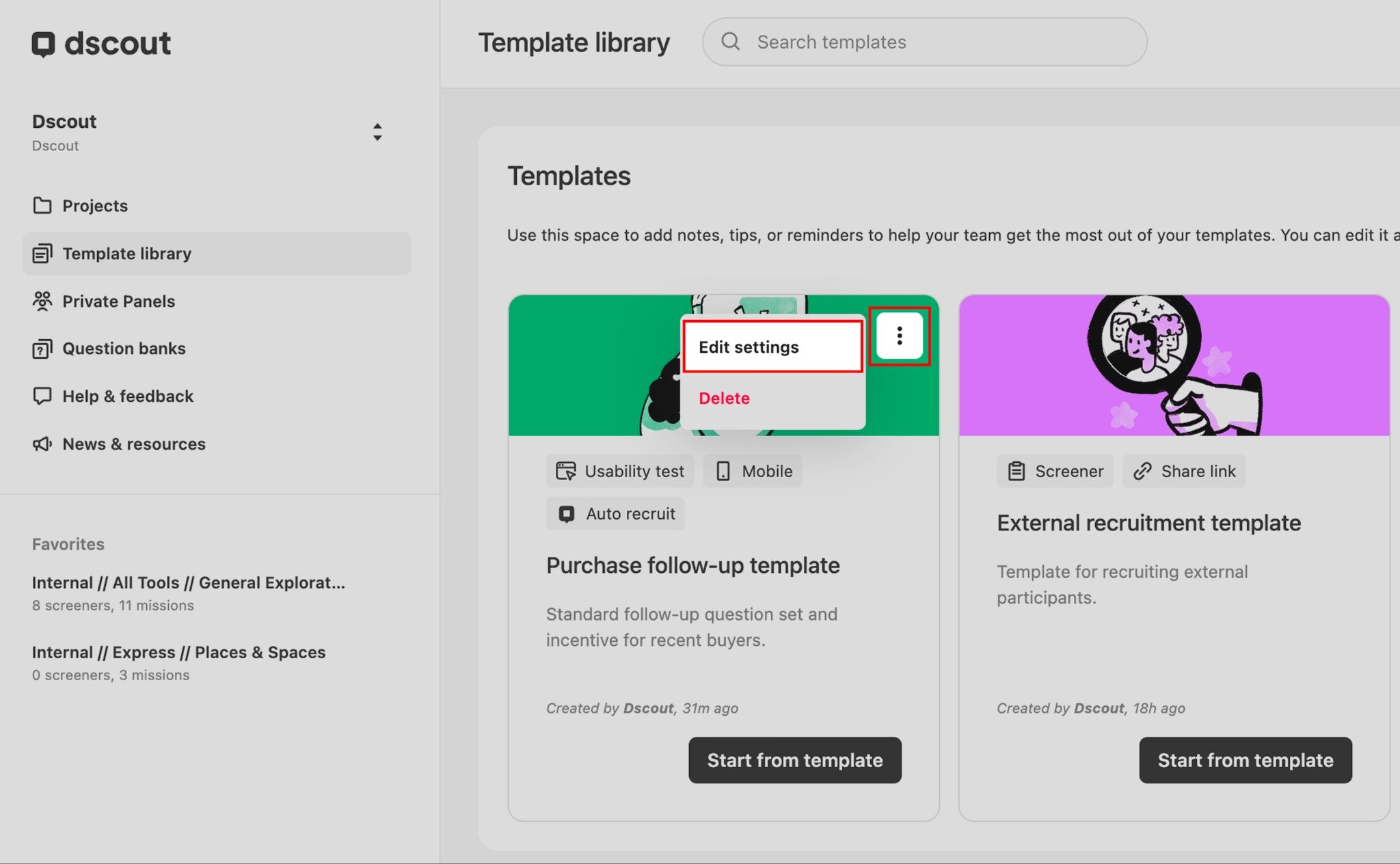Viewport: 1400px width, 864px height.
Task: Click the External recruitment template purple thumbnail
Action: click(1174, 366)
